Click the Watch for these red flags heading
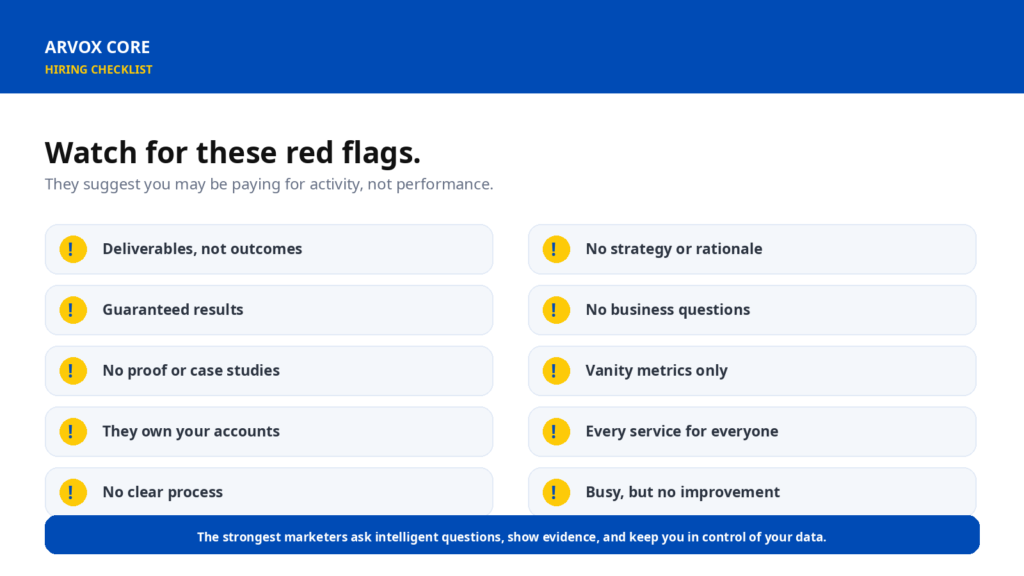 click(232, 153)
